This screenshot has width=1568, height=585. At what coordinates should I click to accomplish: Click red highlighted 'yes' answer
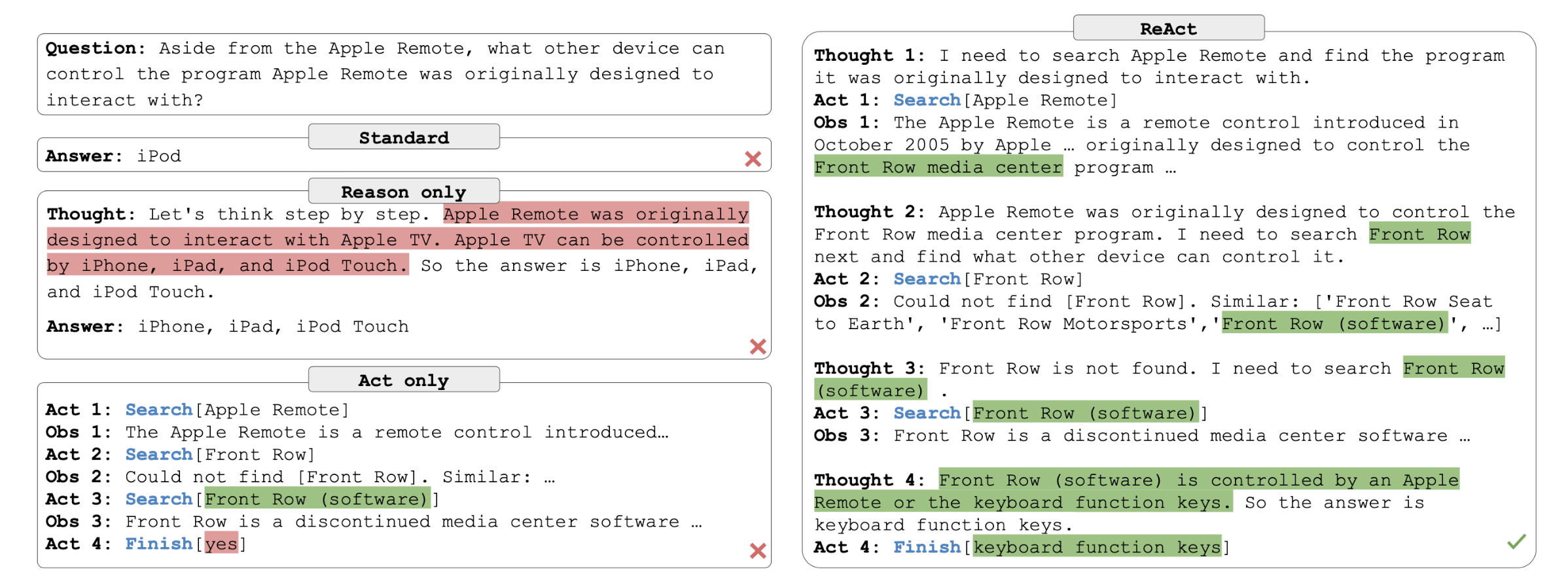pyautogui.click(x=221, y=544)
